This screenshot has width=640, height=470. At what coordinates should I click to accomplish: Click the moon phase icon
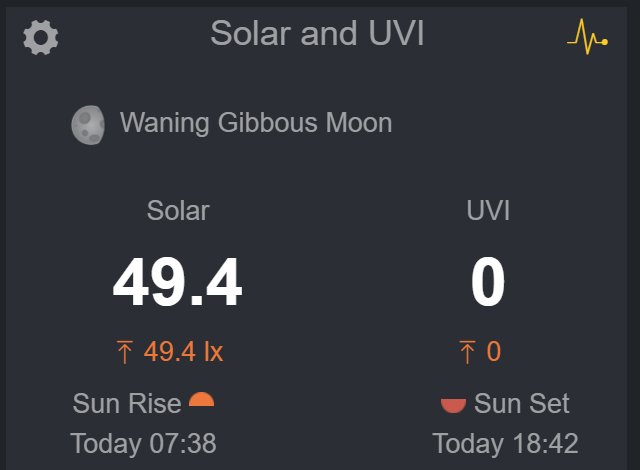coord(88,124)
